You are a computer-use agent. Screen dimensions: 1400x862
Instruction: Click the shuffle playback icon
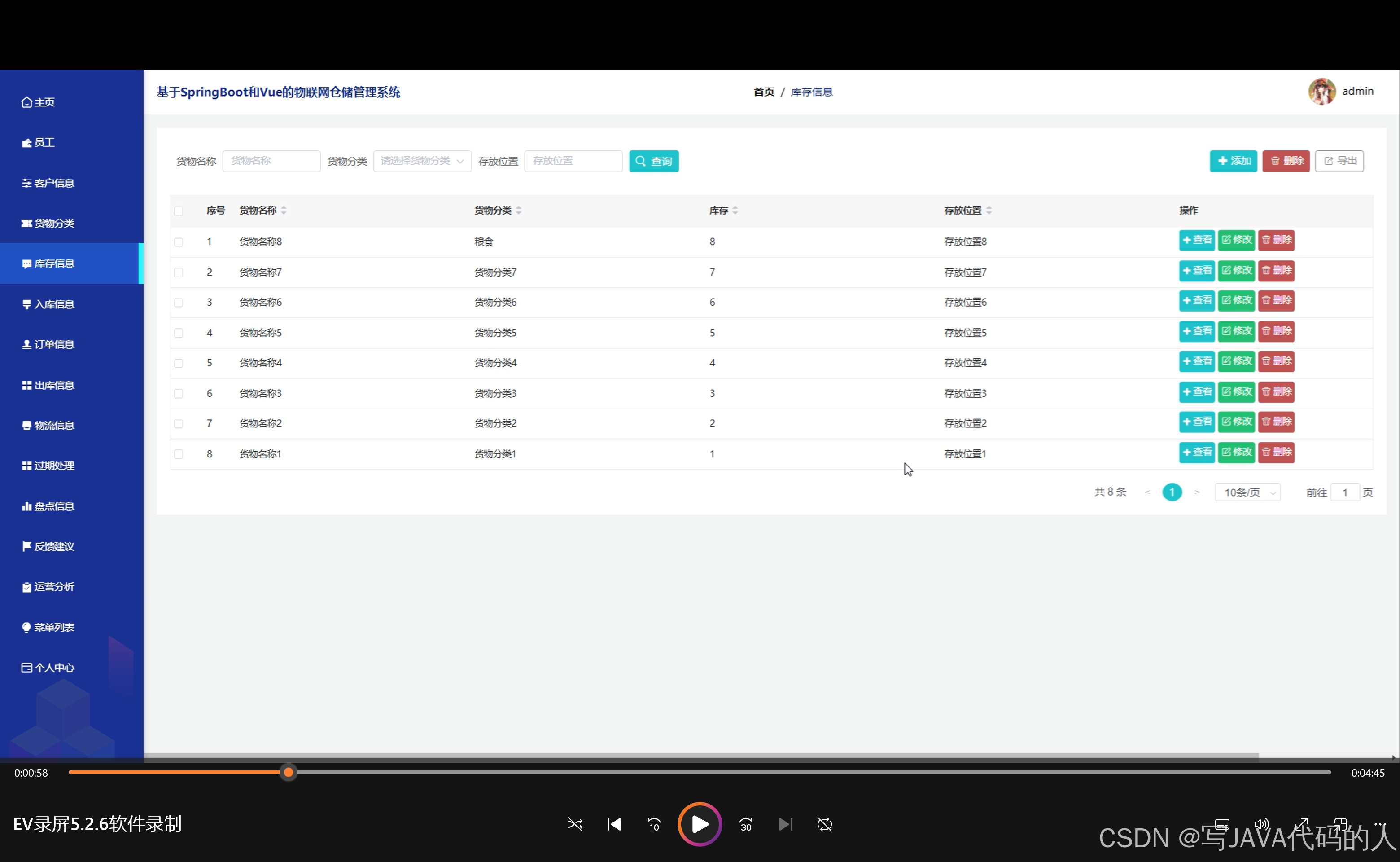pyautogui.click(x=575, y=824)
